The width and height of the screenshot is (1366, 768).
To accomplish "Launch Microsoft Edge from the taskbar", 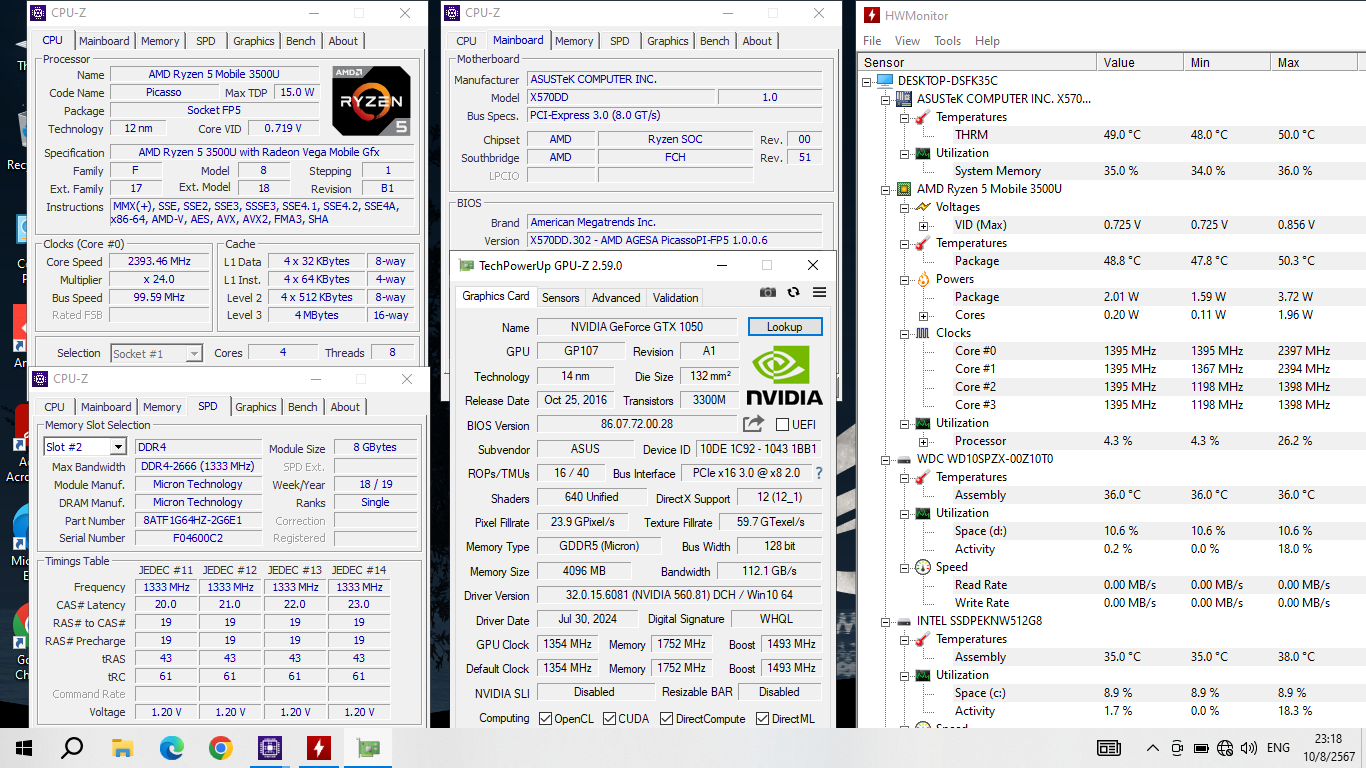I will click(x=171, y=747).
